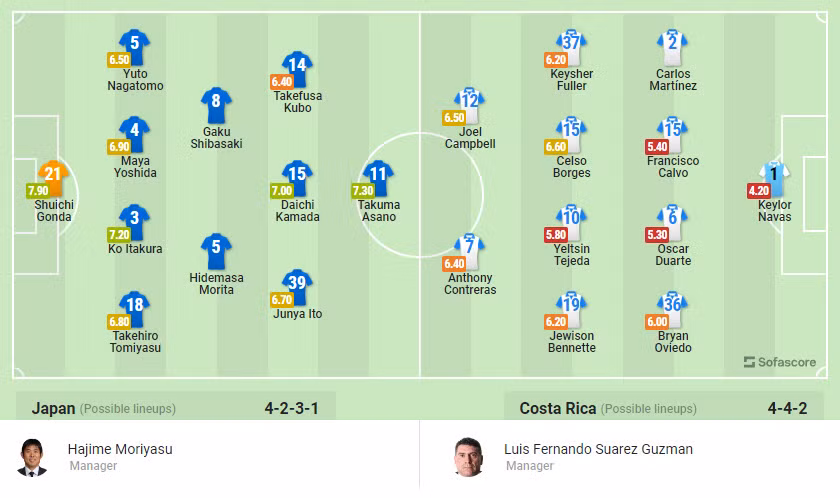Click the Sofascore logo watermark
This screenshot has width=840, height=498.
780,362
